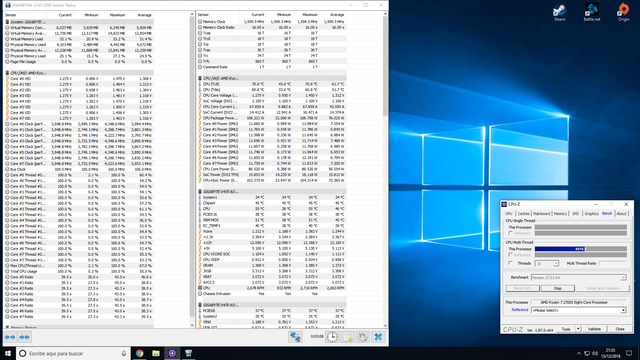Click HWiNFO expand-columns double arrow button
This screenshot has height=360, width=640.
(x=10, y=337)
